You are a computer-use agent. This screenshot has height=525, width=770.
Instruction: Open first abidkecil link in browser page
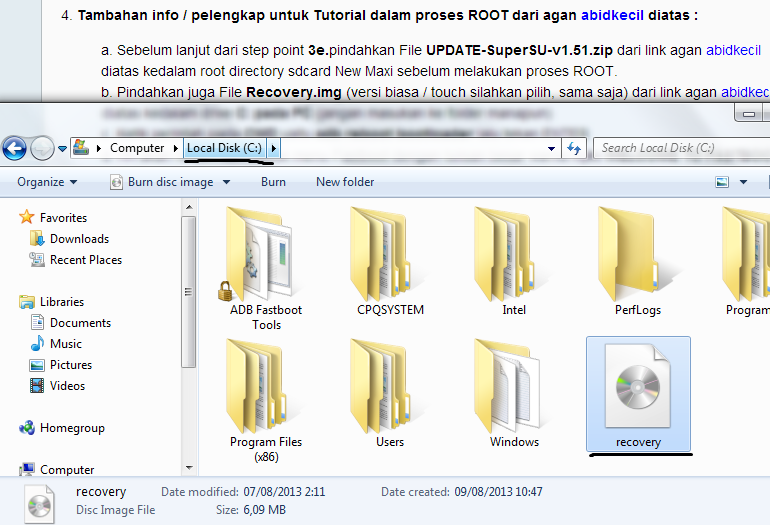(612, 15)
